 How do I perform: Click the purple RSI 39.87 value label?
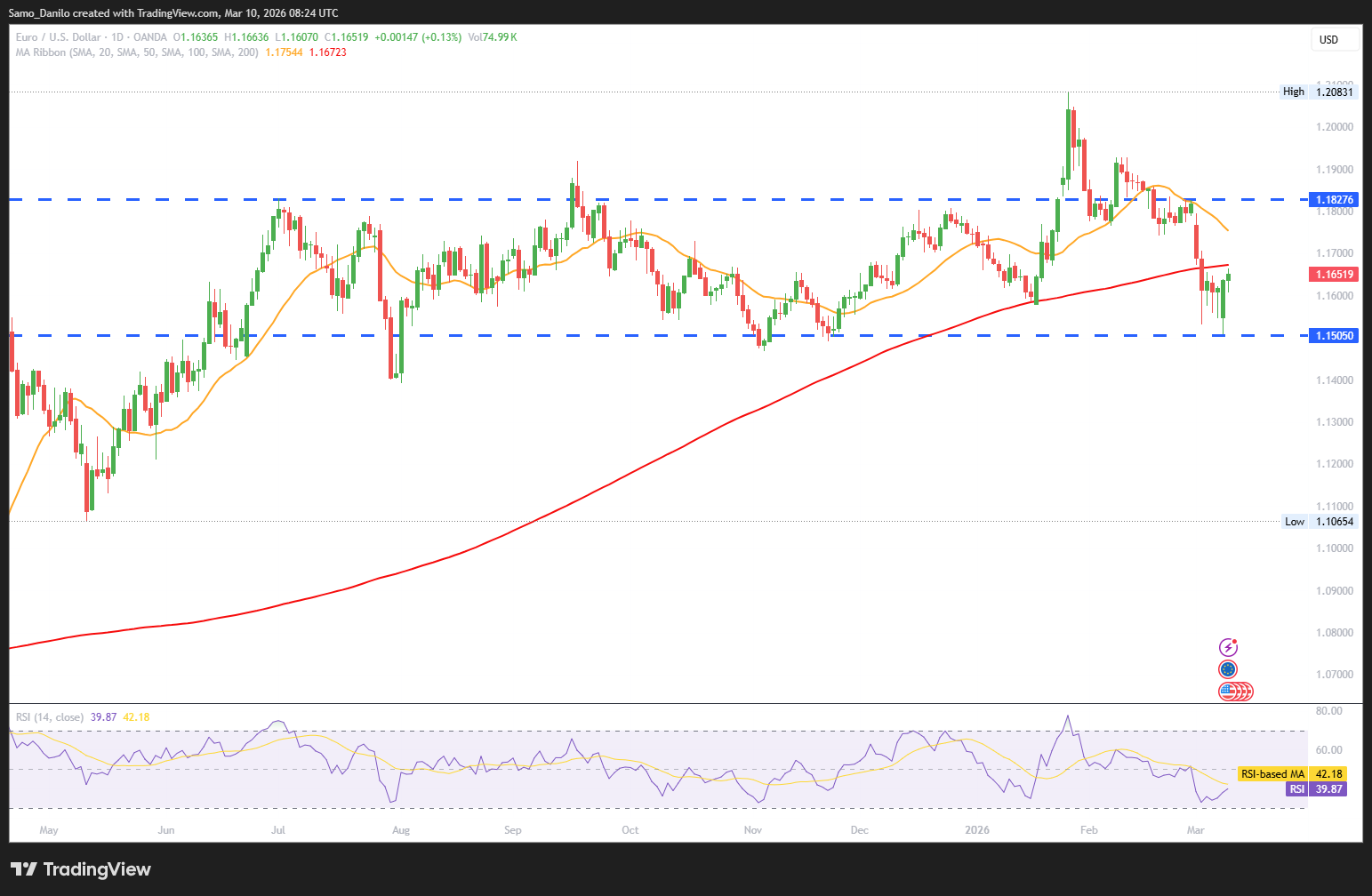1316,789
